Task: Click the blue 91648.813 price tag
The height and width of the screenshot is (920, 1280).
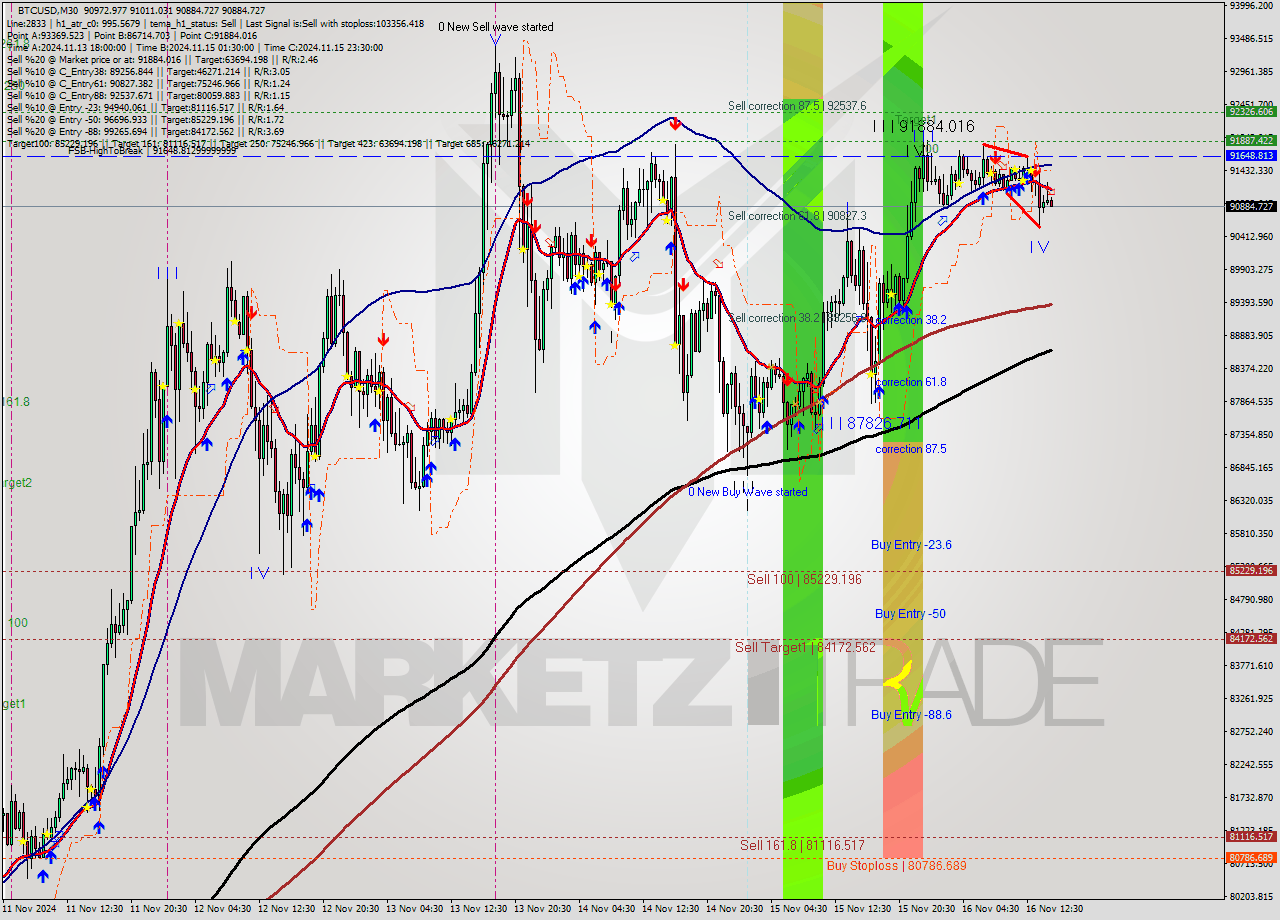Action: point(1251,156)
